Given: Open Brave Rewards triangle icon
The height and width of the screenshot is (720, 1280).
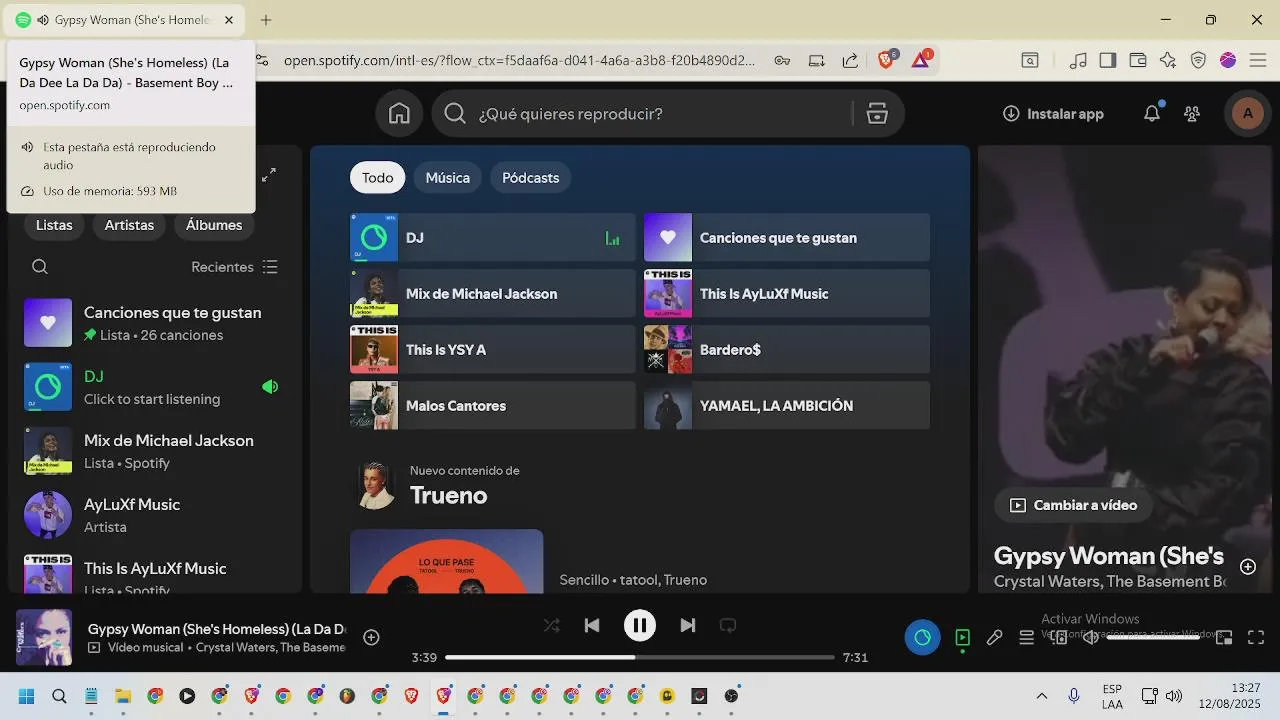Looking at the screenshot, I should 921,60.
